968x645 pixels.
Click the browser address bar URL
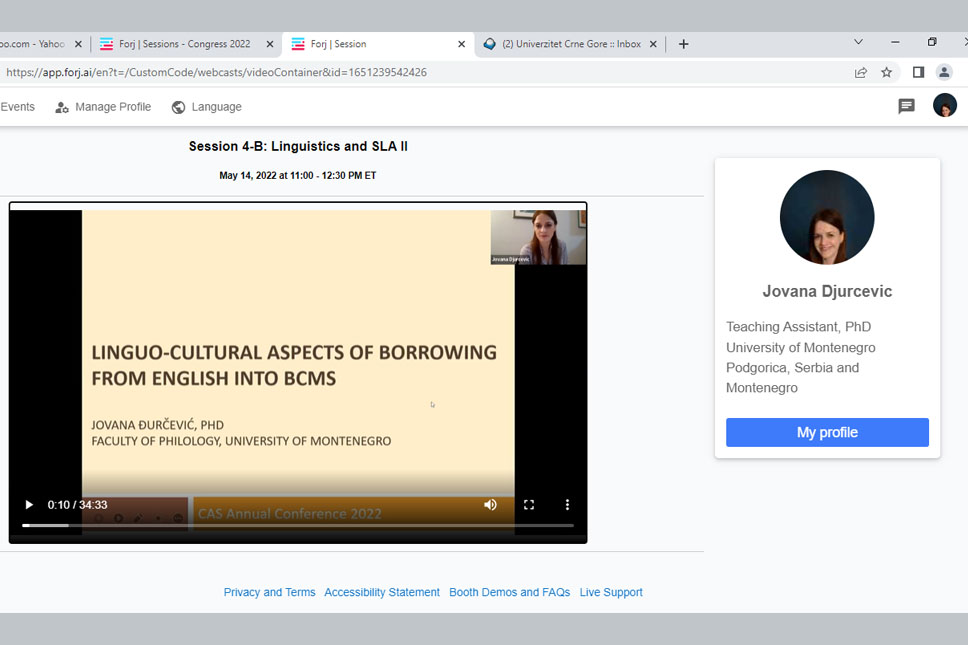click(217, 72)
